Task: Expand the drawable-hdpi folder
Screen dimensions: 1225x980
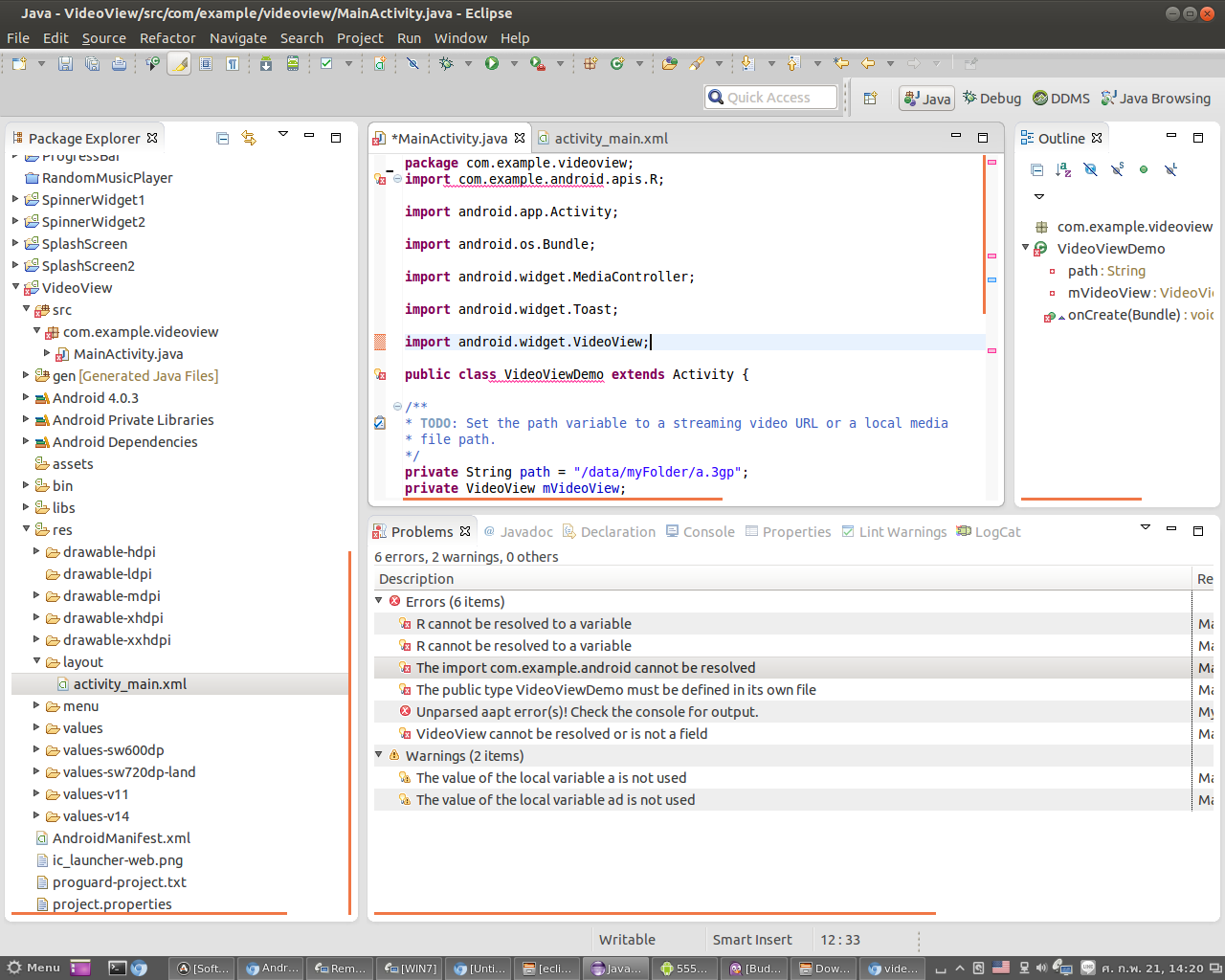Action: (37, 550)
